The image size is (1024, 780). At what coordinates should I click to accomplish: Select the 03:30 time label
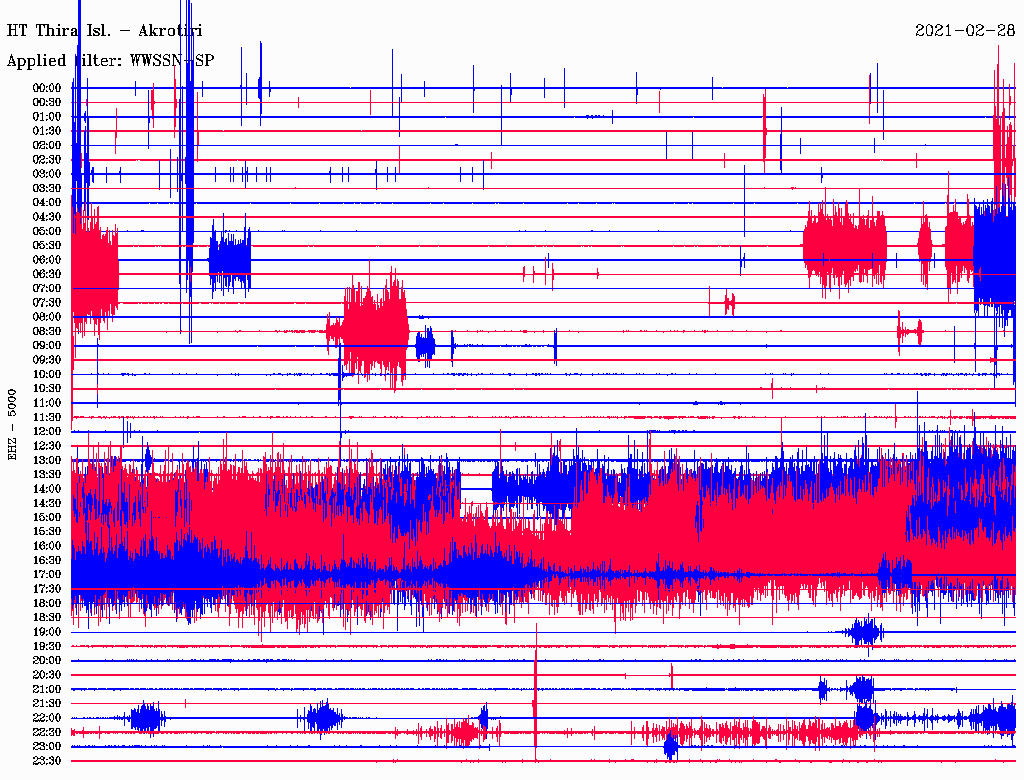47,189
